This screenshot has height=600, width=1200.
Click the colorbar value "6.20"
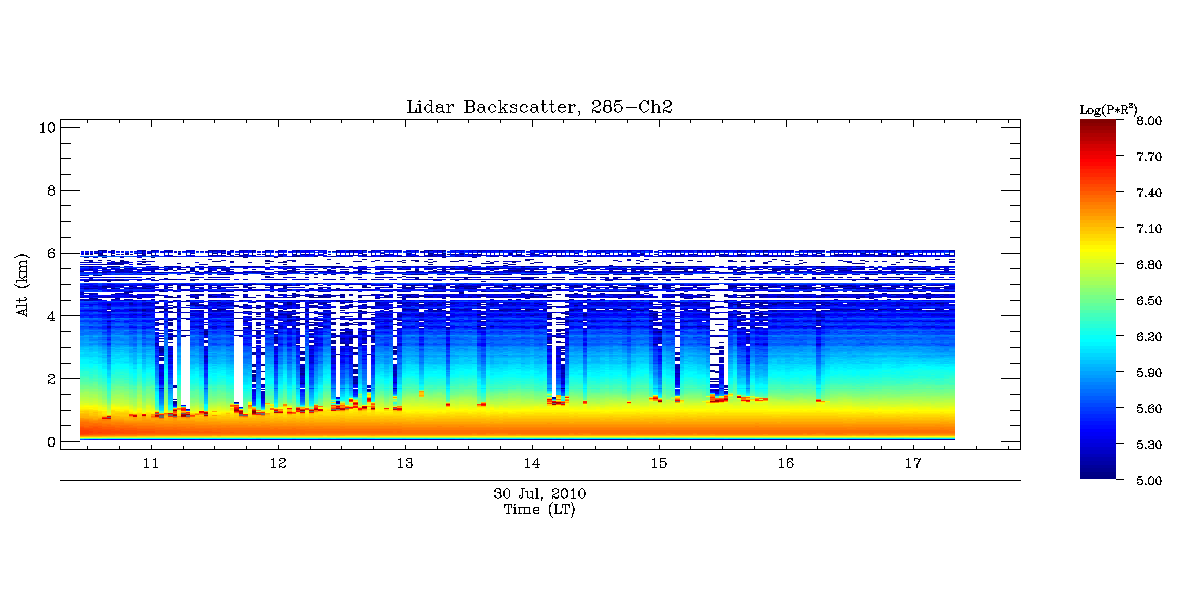pyautogui.click(x=1150, y=337)
